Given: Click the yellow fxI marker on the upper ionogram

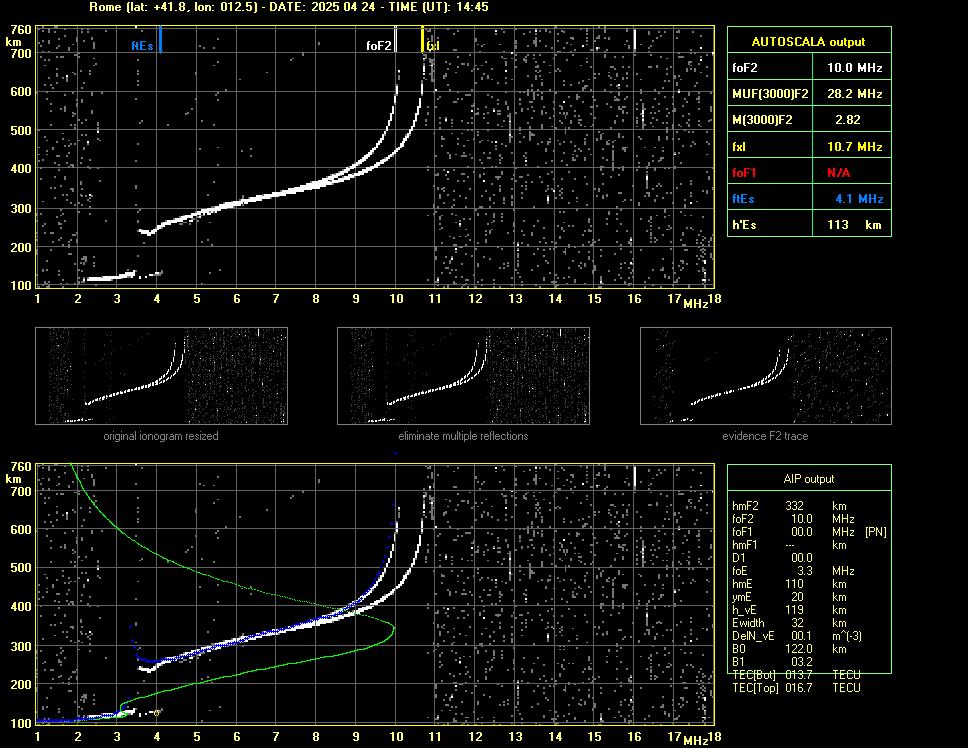Looking at the screenshot, I should (422, 39).
